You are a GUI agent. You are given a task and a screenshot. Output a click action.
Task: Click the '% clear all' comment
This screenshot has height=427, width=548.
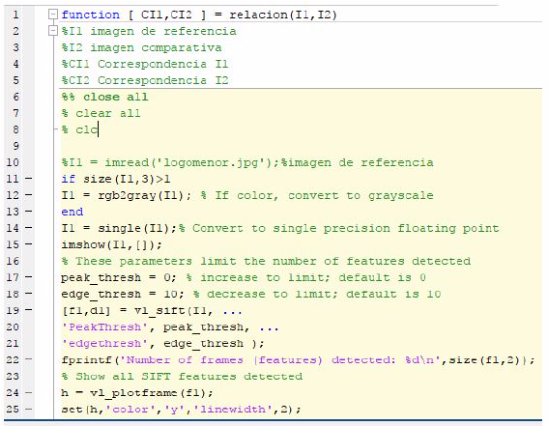[101, 113]
